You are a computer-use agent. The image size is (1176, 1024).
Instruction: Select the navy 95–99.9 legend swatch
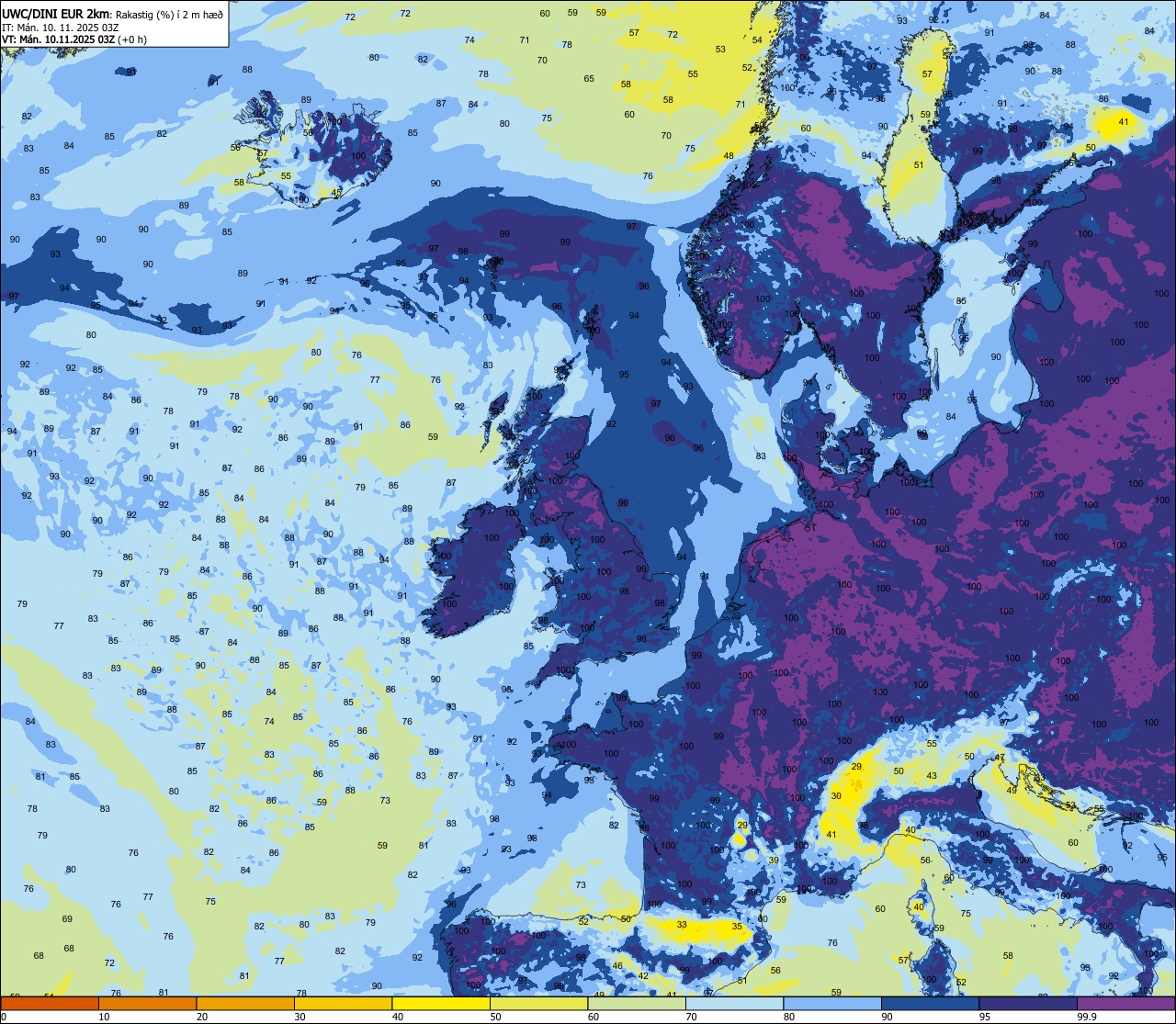pos(1028,1003)
